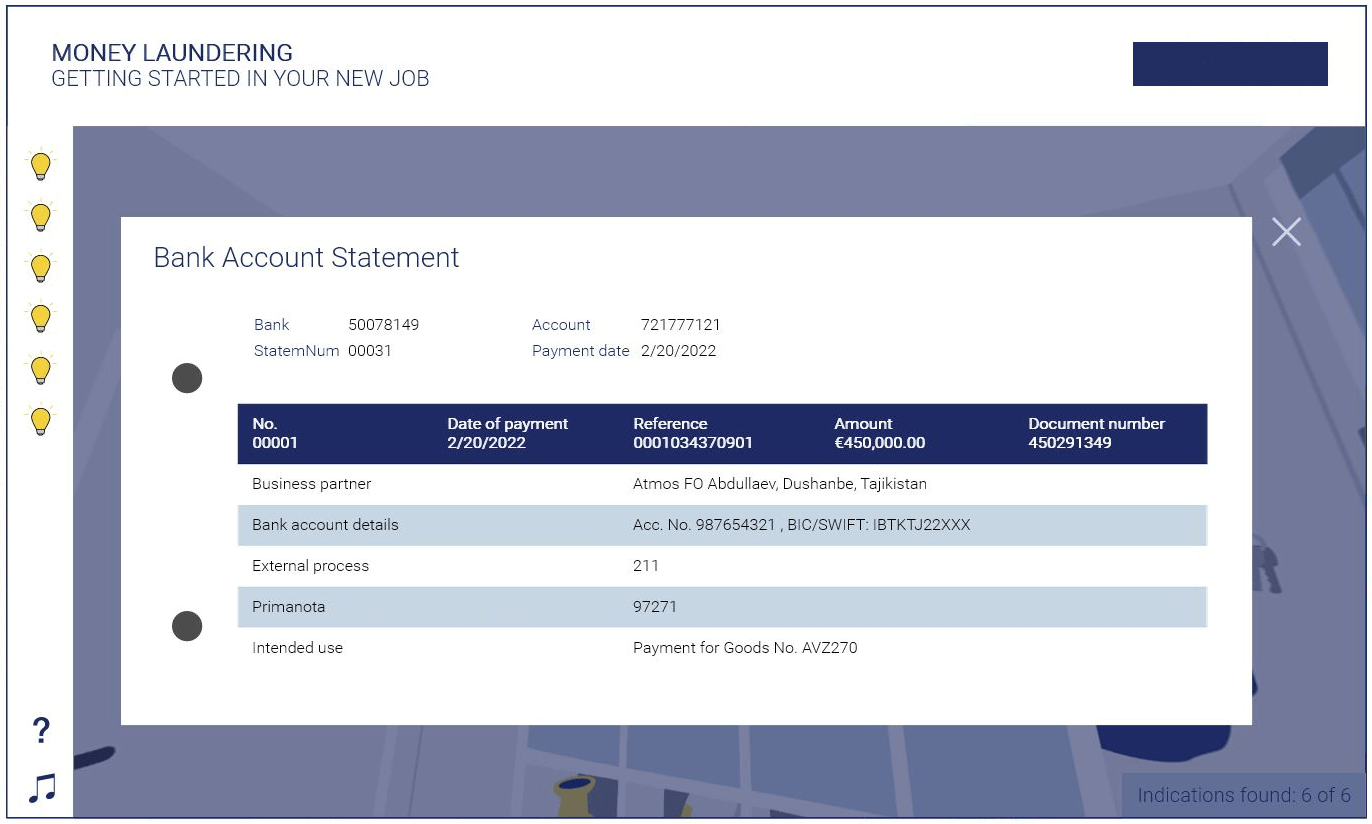Toggle music with the note icon

point(41,788)
